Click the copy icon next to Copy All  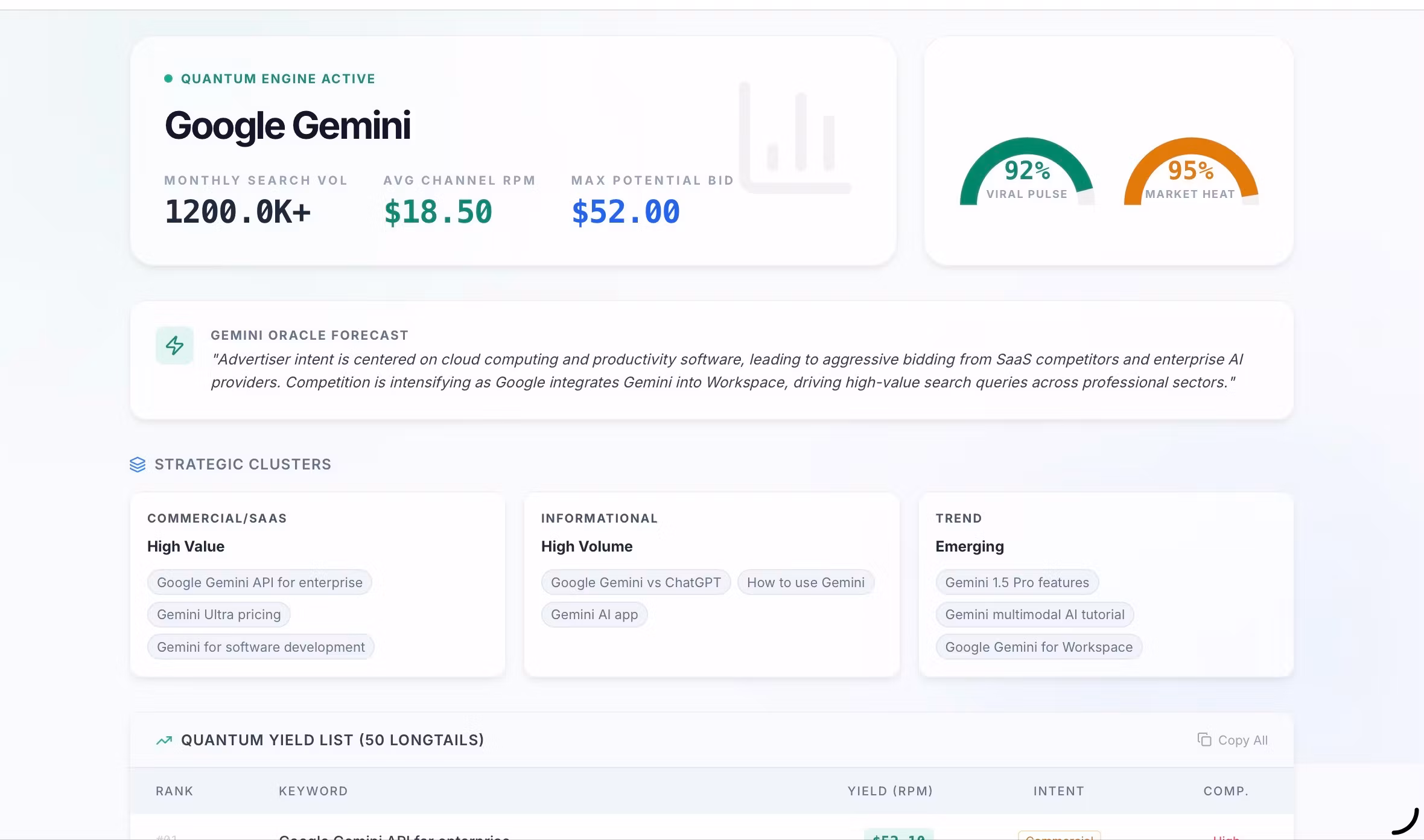point(1204,740)
